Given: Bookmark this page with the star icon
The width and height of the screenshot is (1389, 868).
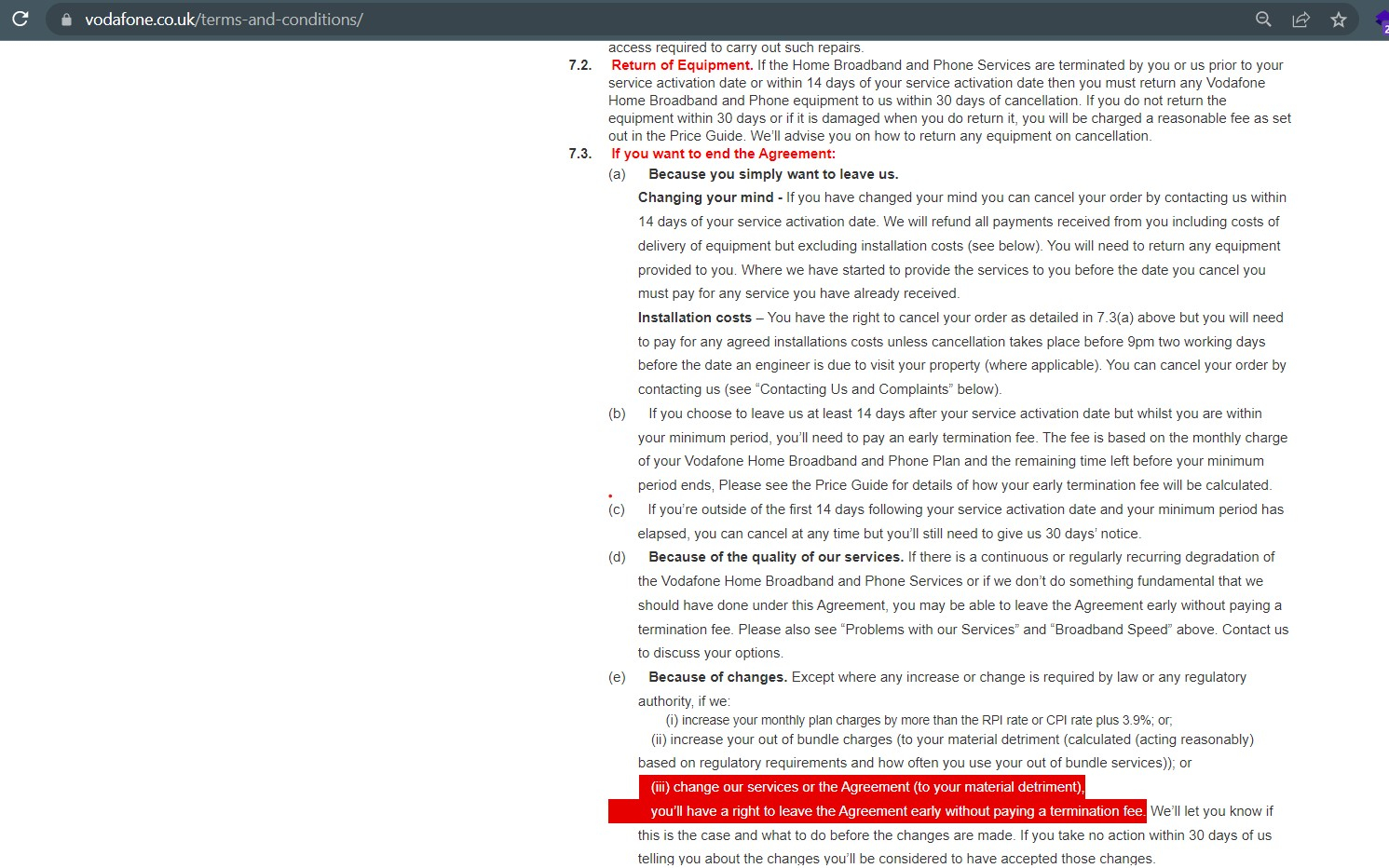Looking at the screenshot, I should tap(1339, 20).
